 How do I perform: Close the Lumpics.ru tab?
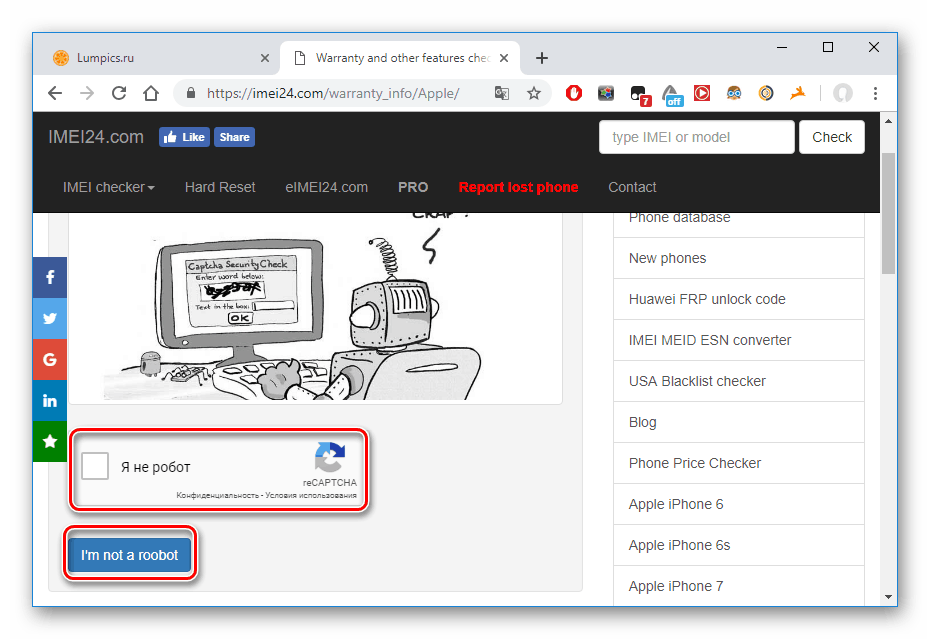[265, 58]
